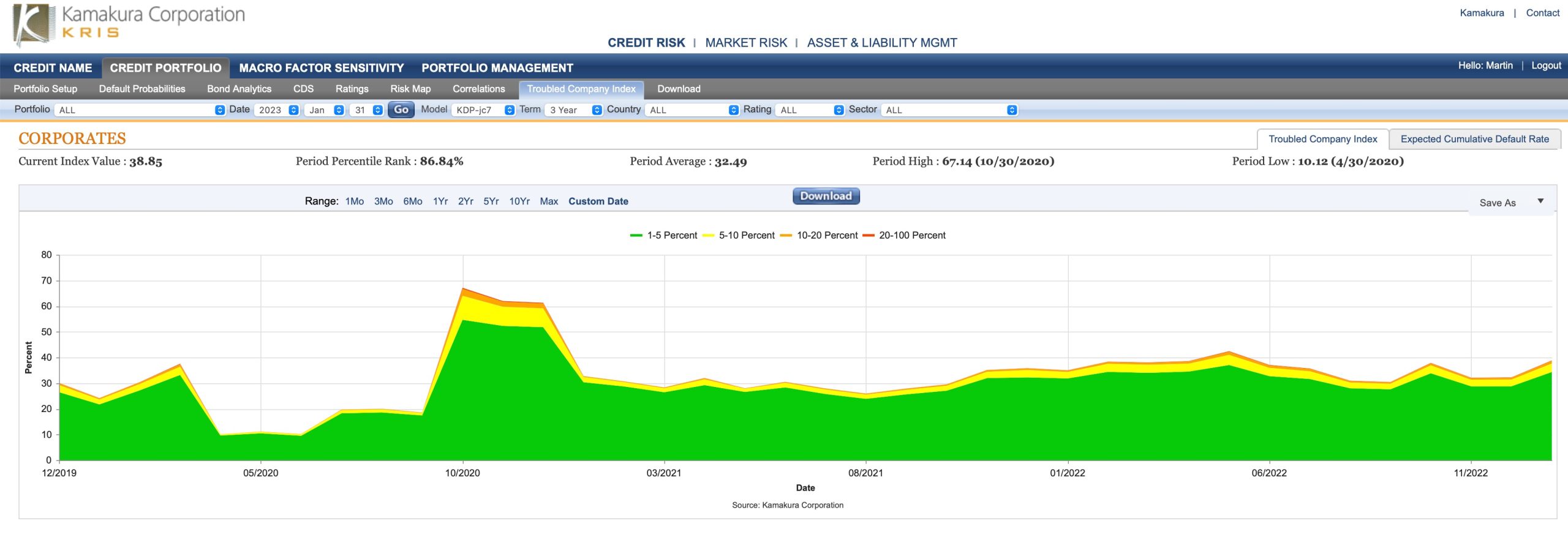Click Period High 67.14 text
1568x537 pixels.
pos(963,162)
